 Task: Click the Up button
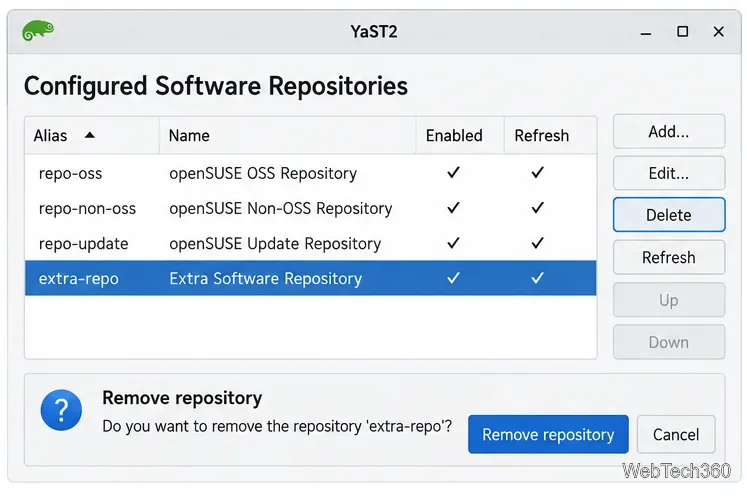click(669, 300)
